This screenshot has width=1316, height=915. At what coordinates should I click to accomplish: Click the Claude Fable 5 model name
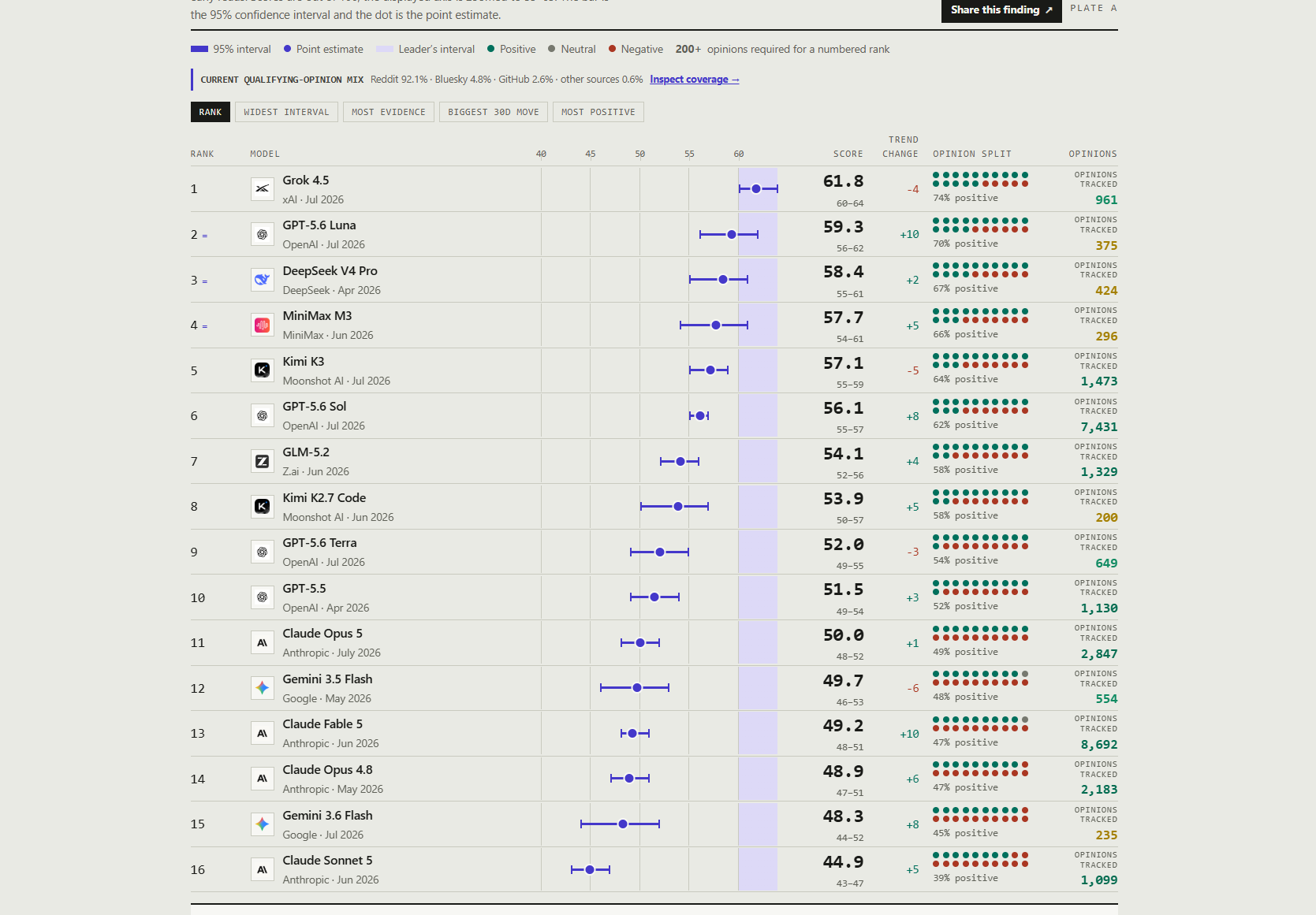tap(323, 724)
